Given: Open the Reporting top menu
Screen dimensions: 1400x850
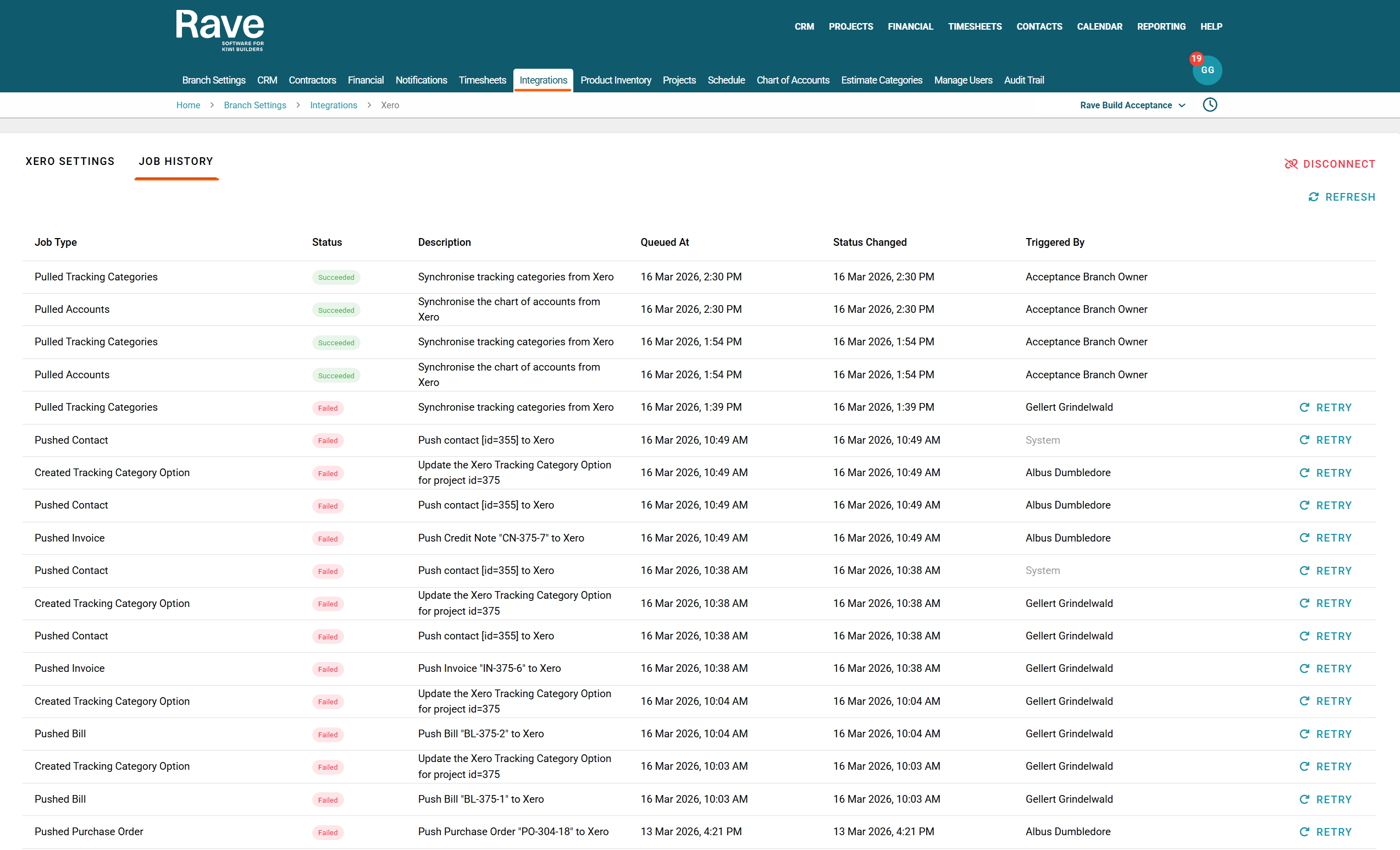Looking at the screenshot, I should click(x=1161, y=27).
